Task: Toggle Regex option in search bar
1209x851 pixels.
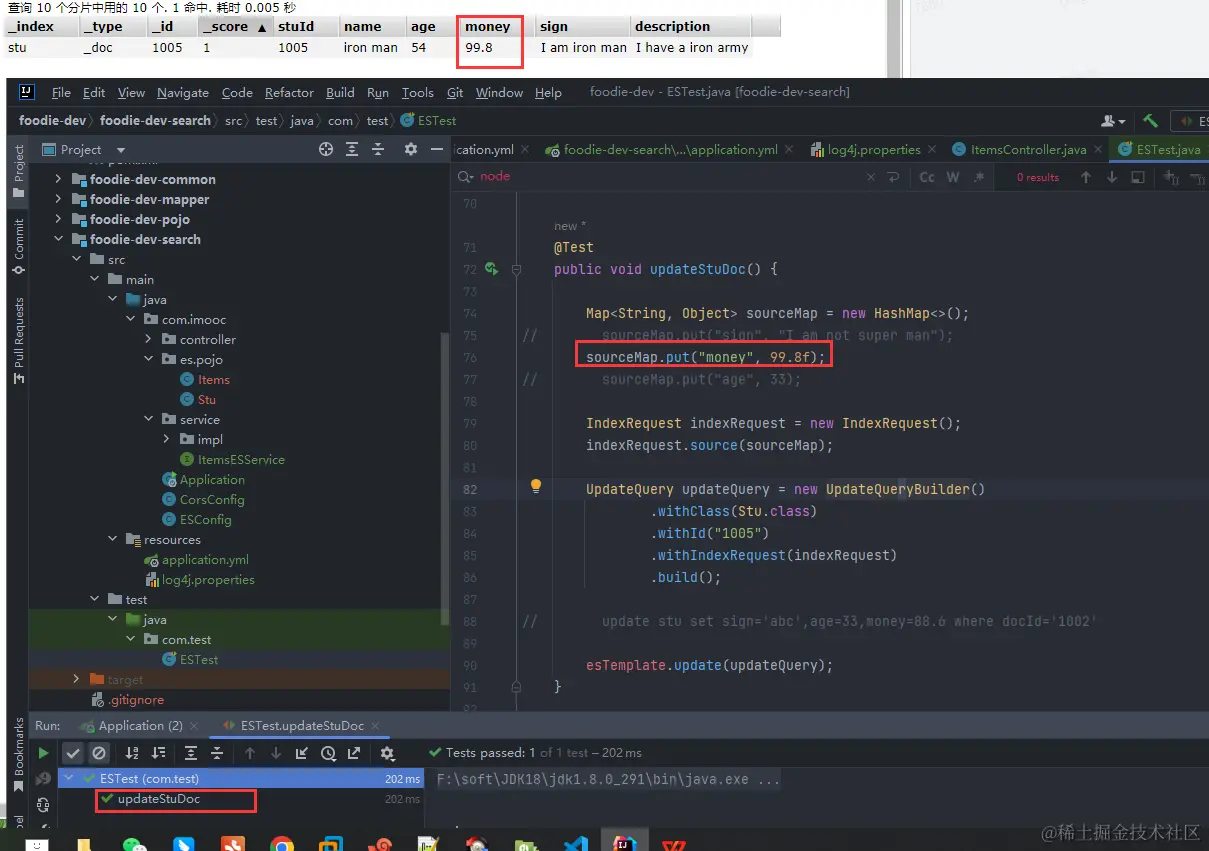Action: point(978,177)
